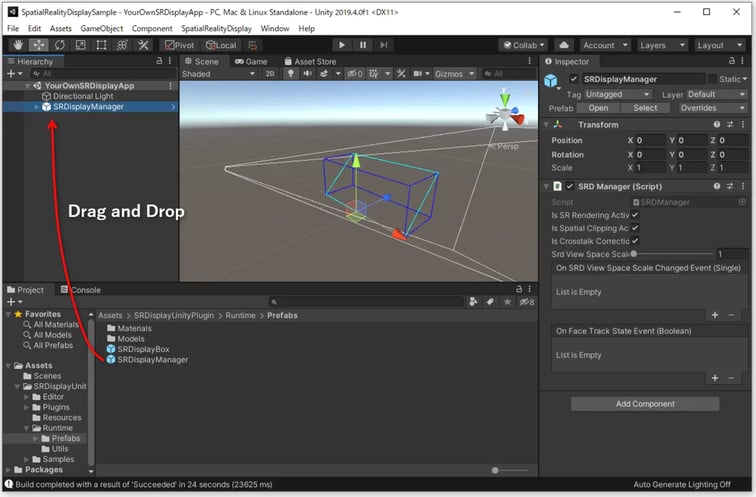Step one frame forward
The image size is (756, 497).
[x=383, y=45]
